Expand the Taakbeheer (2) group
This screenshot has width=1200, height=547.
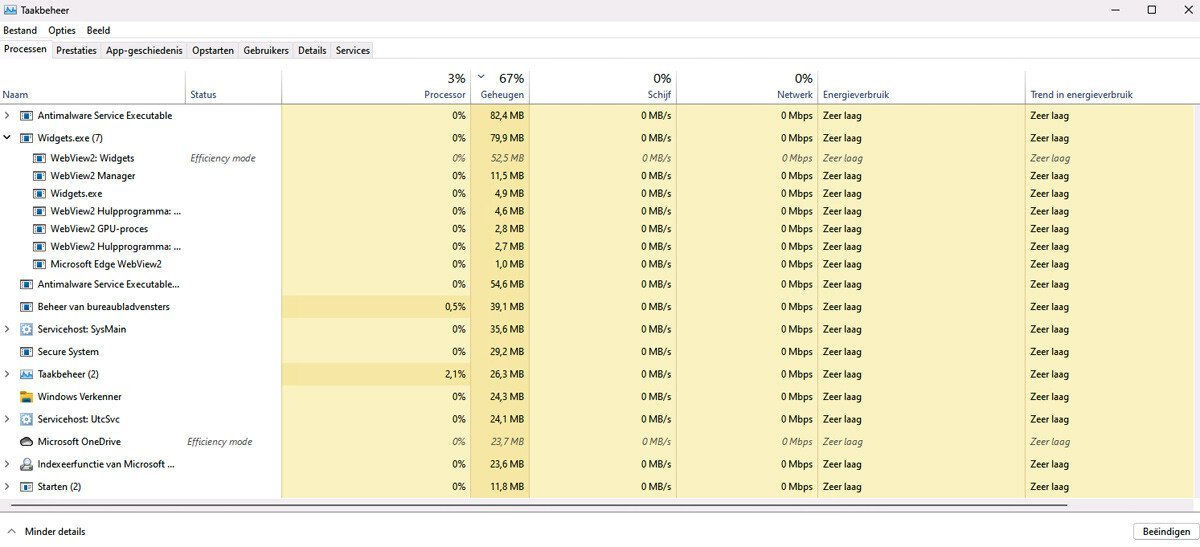coord(7,374)
